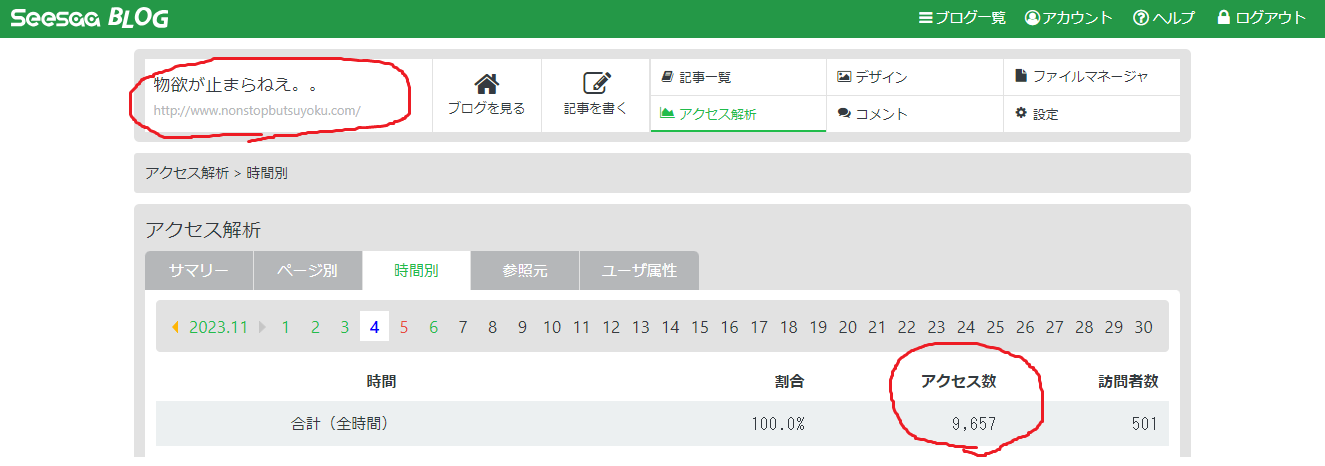1325x466 pixels.
Task: Open the 設定 menu item
Action: pos(1092,113)
